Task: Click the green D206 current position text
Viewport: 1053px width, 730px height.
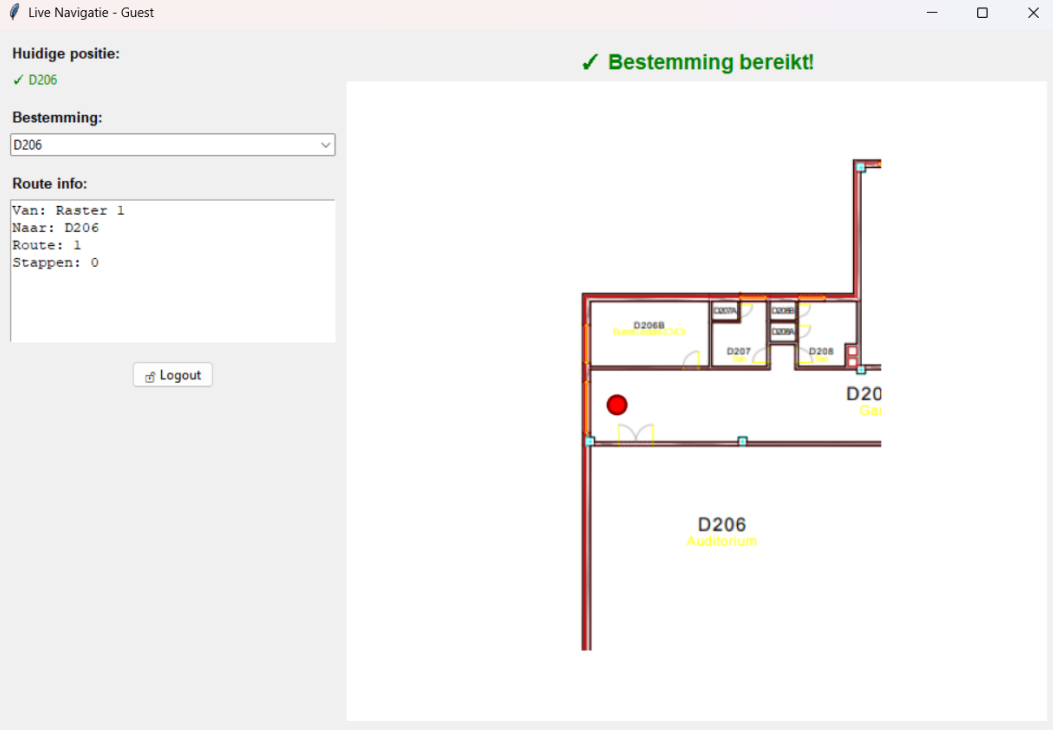Action: (43, 80)
